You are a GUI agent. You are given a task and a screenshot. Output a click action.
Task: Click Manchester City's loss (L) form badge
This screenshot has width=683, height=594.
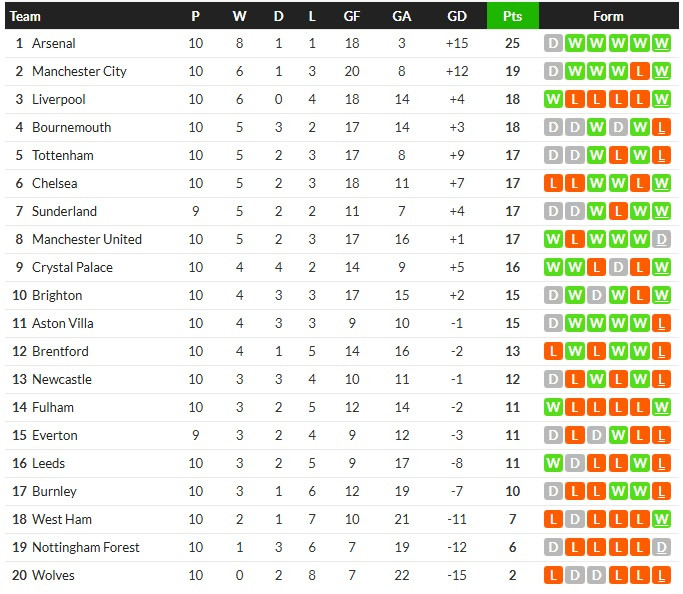pyautogui.click(x=641, y=72)
